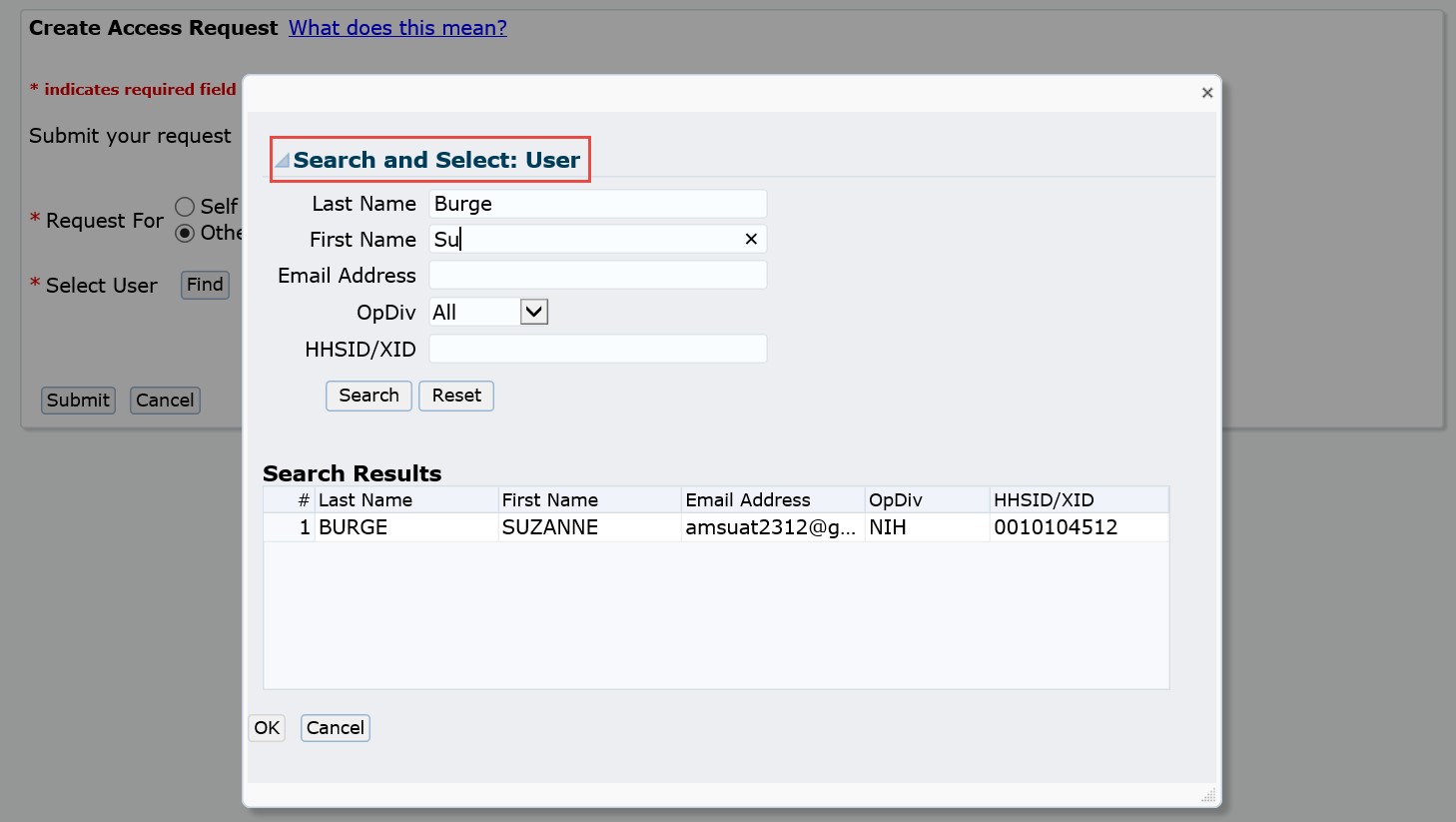Open the OpDiv dropdown list

click(x=533, y=312)
